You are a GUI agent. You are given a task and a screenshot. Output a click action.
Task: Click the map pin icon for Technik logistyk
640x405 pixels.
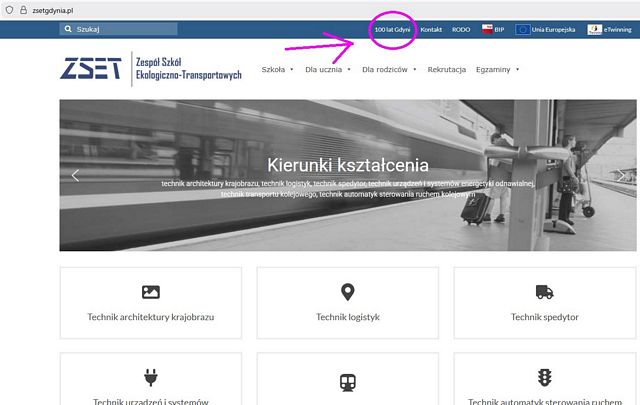(x=348, y=292)
